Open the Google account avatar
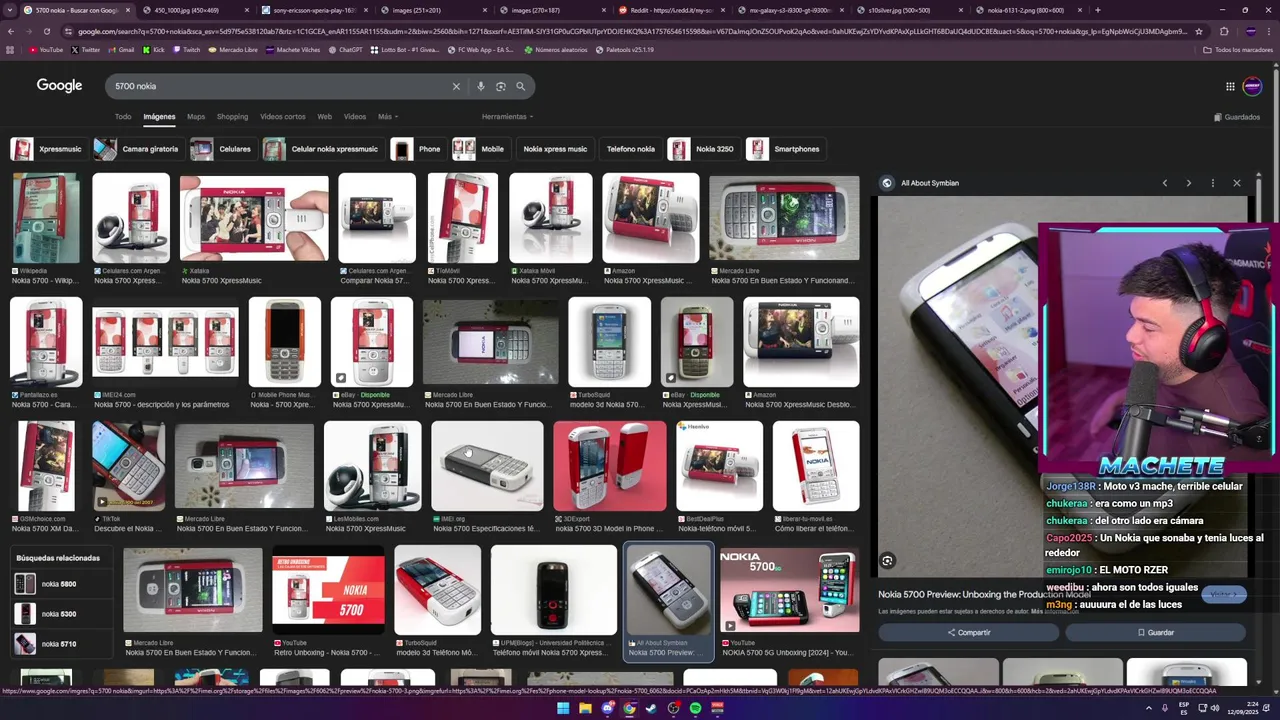Viewport: 1280px width, 720px height. point(1252,86)
